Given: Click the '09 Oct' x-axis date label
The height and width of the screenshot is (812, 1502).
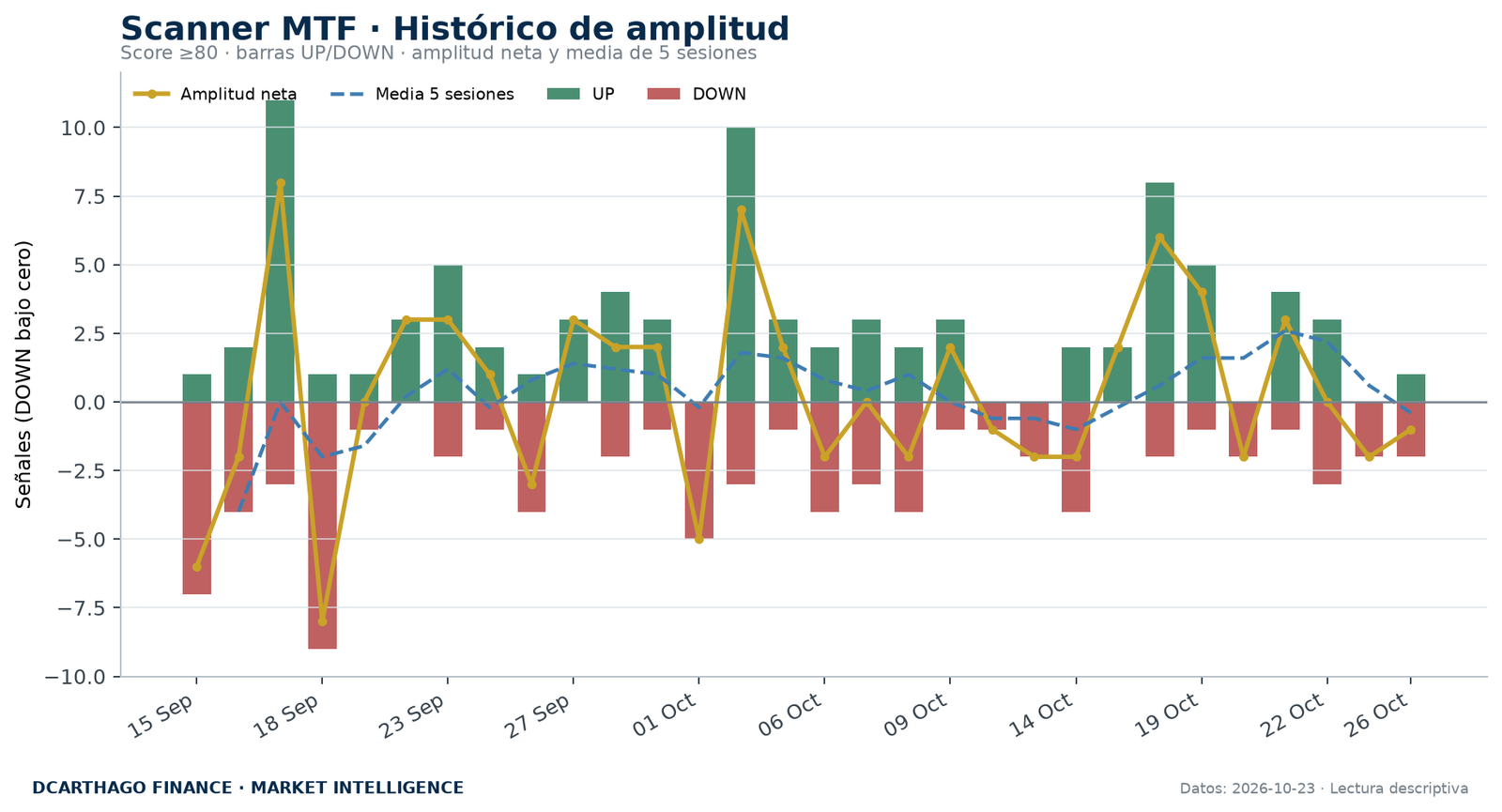Looking at the screenshot, I should (x=916, y=715).
